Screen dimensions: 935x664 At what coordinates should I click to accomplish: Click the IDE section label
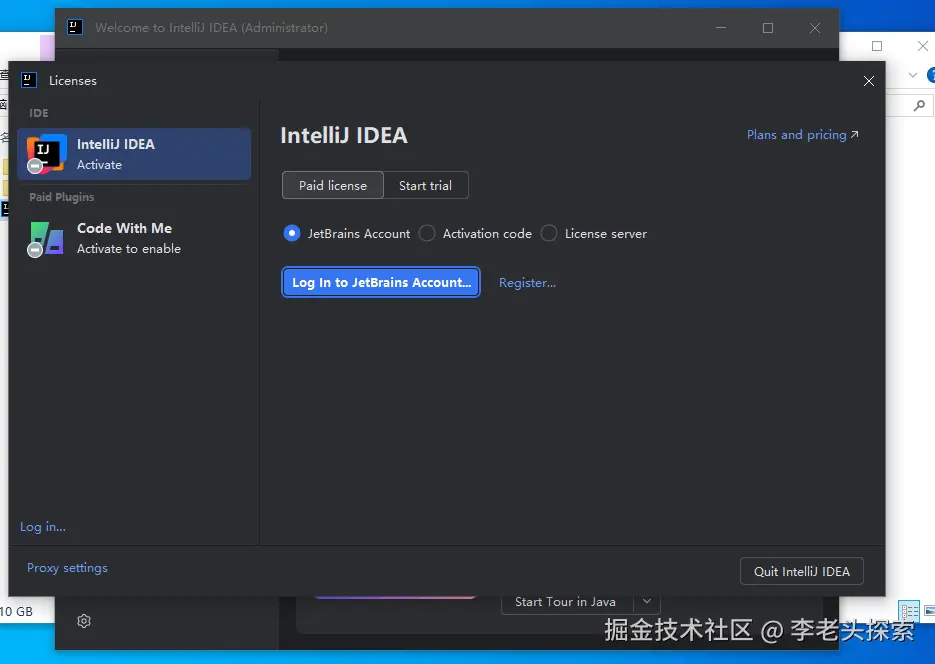(x=39, y=113)
